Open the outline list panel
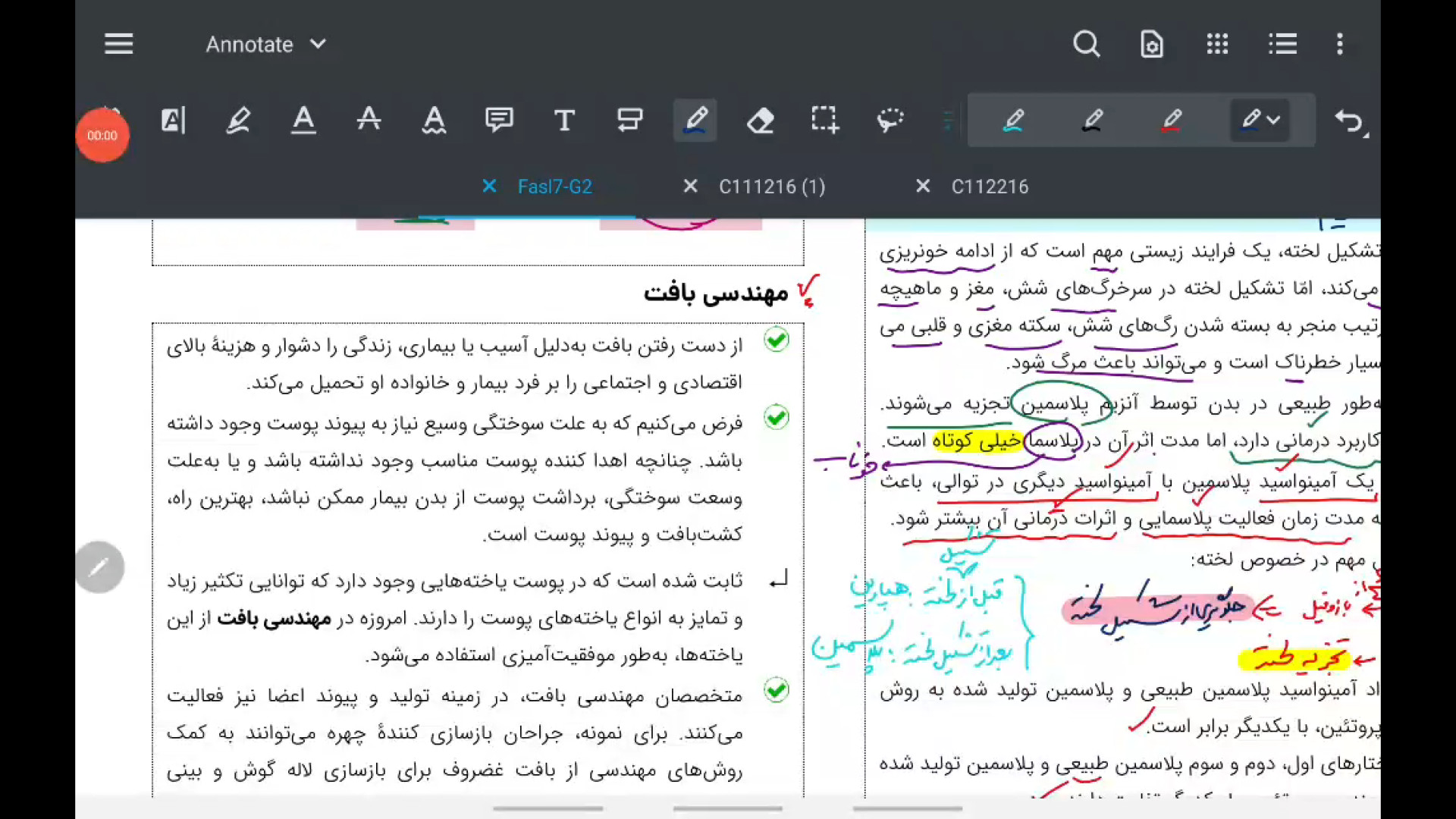The image size is (1456, 819). click(x=1282, y=44)
